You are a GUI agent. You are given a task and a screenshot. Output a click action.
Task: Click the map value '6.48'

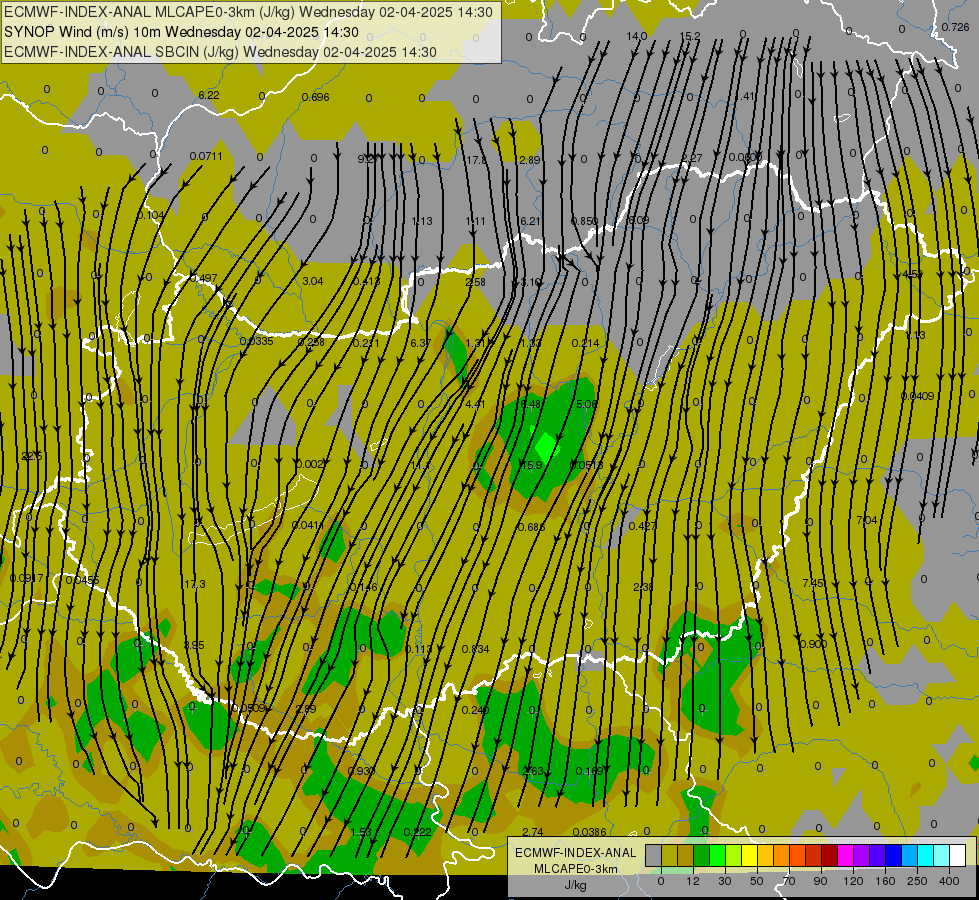point(531,404)
